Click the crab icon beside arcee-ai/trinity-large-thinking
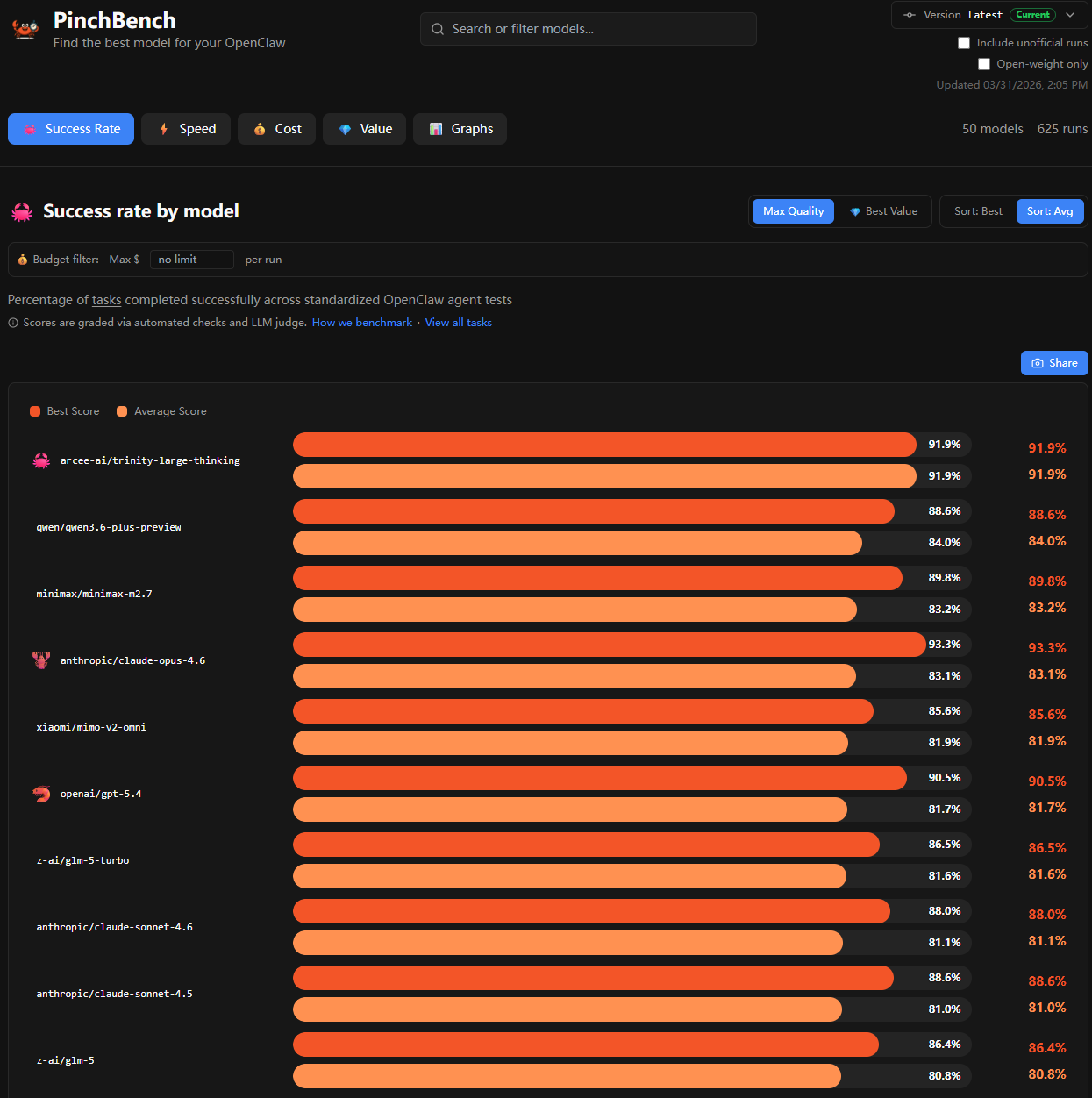The image size is (1092, 1098). 41,461
